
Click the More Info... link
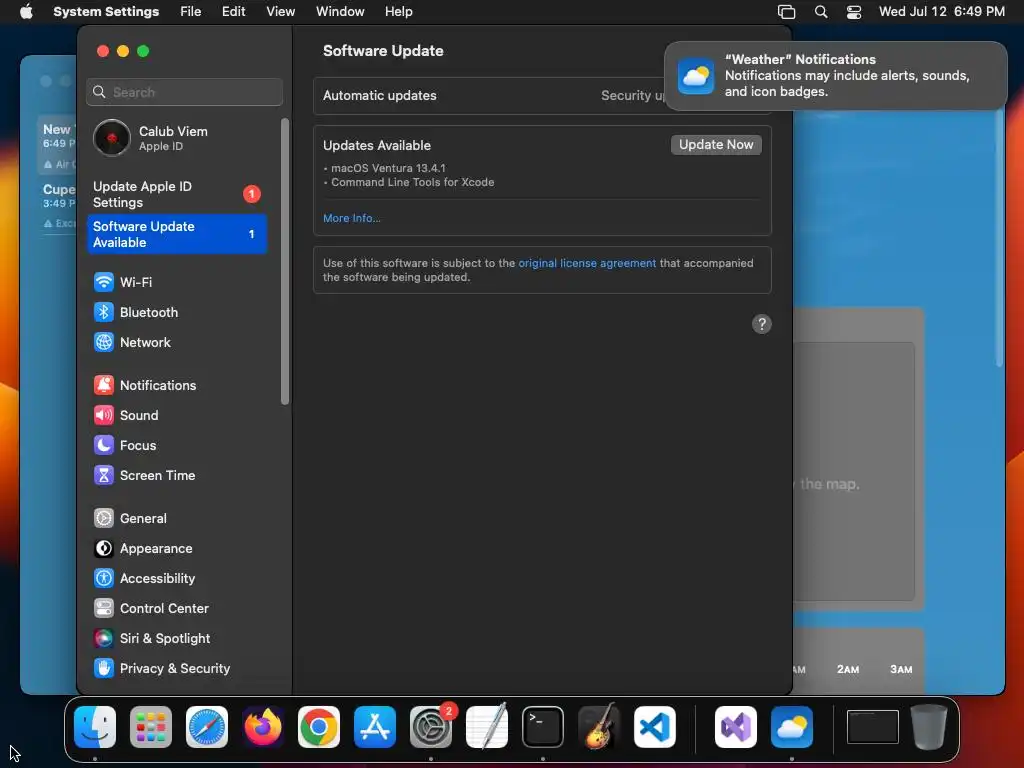click(x=351, y=218)
